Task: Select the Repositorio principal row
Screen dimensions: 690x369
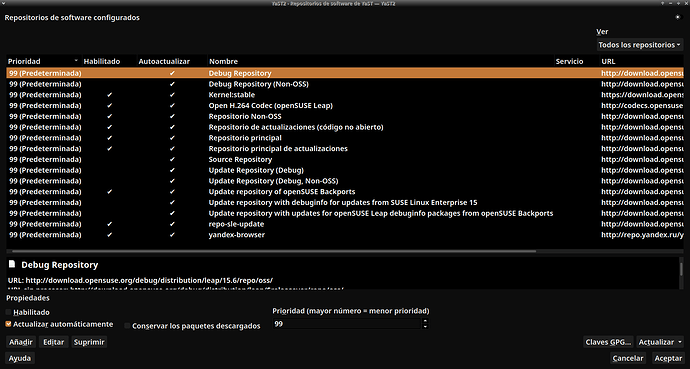Action: coord(345,138)
